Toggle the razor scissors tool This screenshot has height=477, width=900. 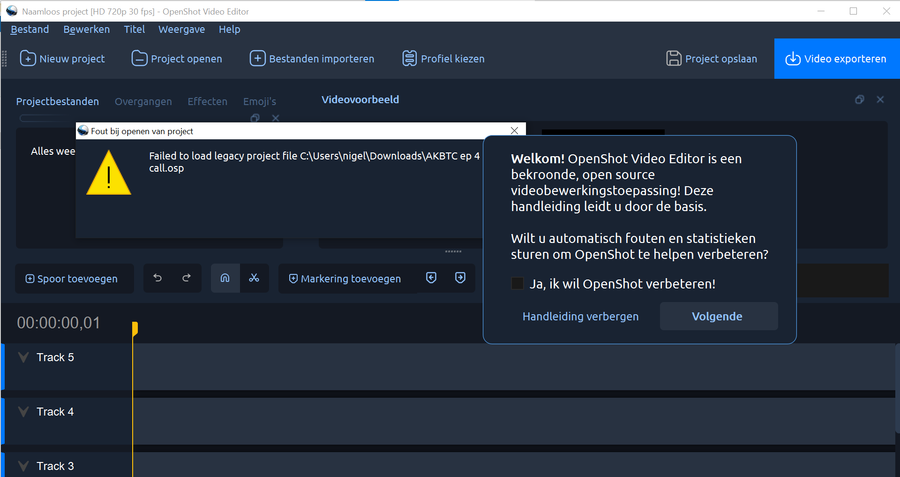pos(254,278)
